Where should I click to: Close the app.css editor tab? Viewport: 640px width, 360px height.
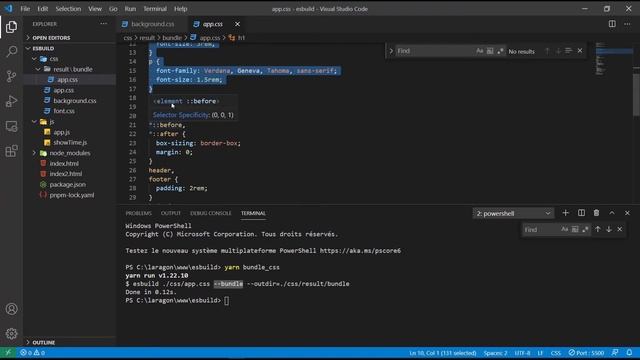point(238,24)
